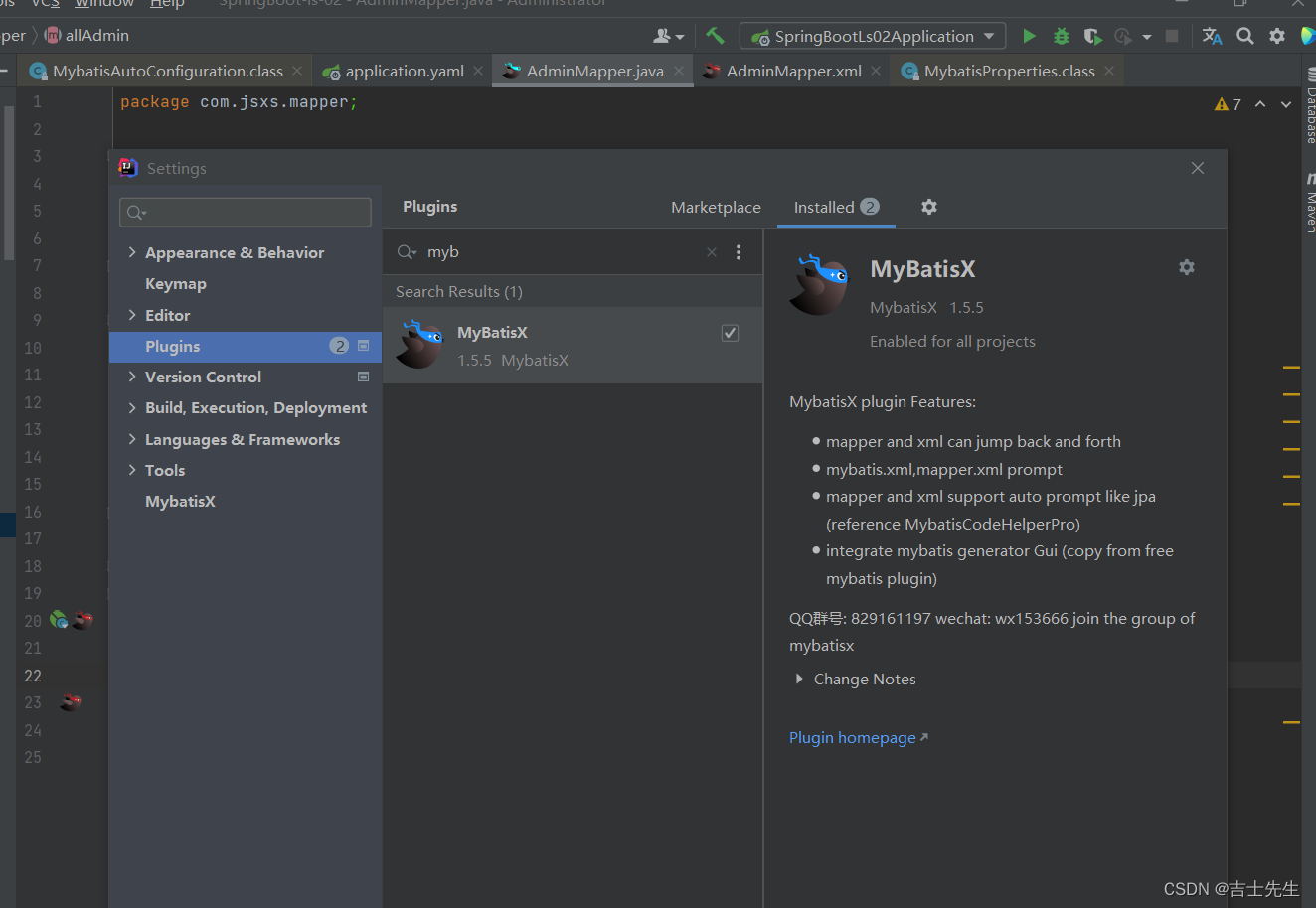Screen dimensions: 1316x908
Task: Open the Help menu
Action: point(167,4)
